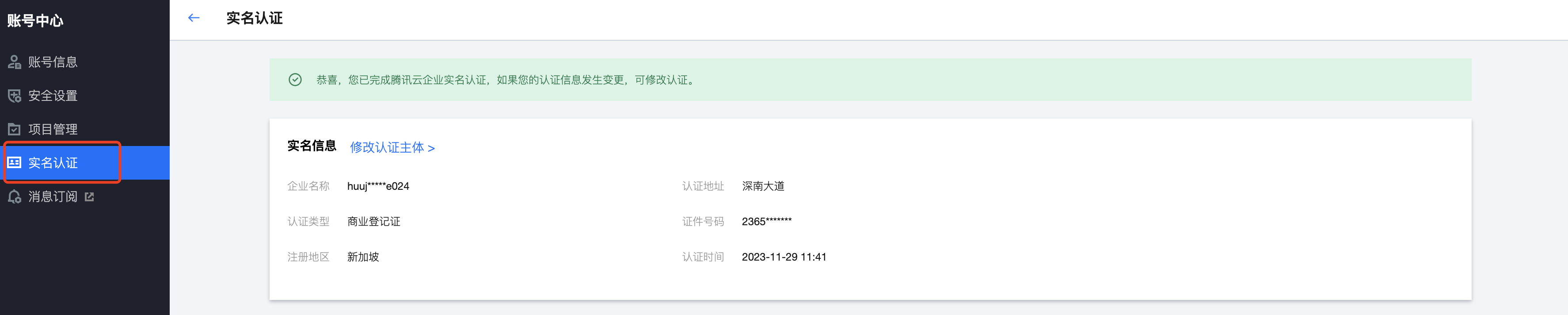Click the folder-check icon beside 项目管理
The width and height of the screenshot is (1568, 315).
[x=14, y=129]
